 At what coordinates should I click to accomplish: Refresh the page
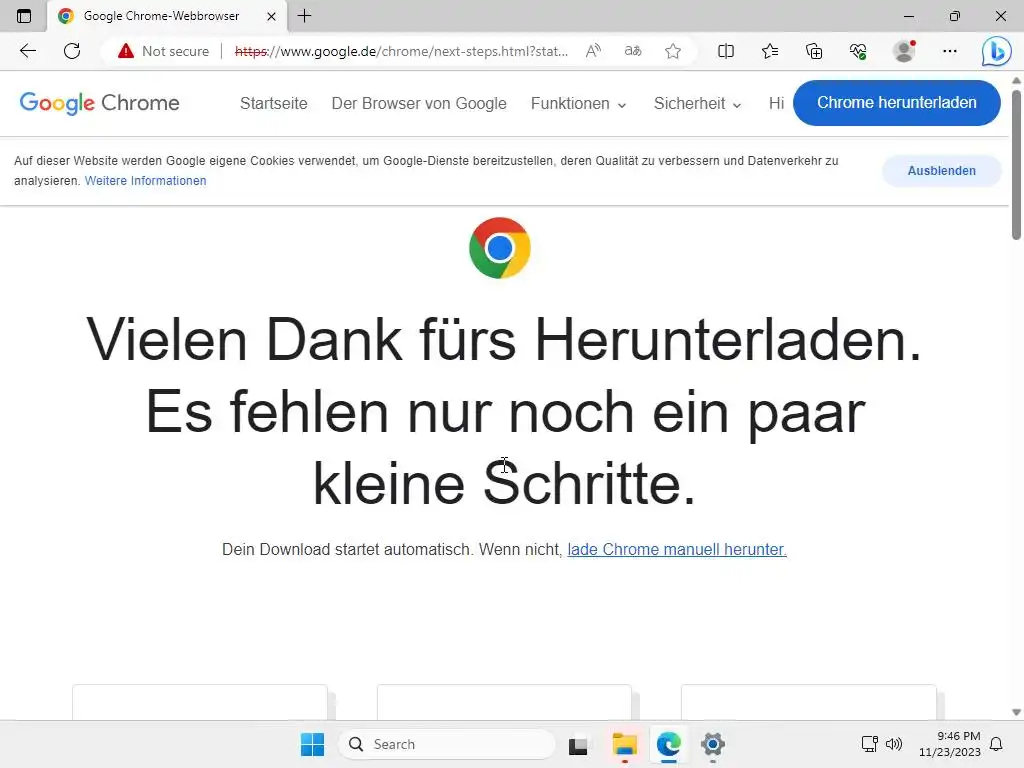(72, 51)
